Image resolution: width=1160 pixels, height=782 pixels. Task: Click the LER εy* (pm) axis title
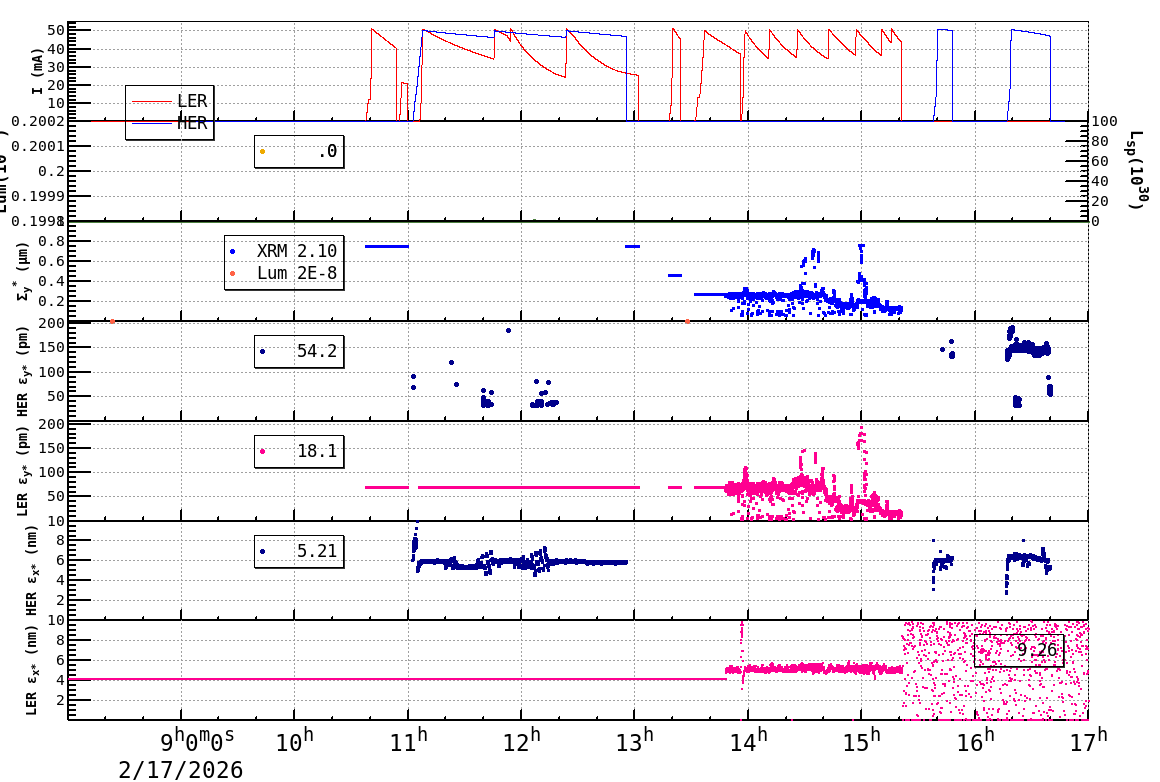click(22, 471)
